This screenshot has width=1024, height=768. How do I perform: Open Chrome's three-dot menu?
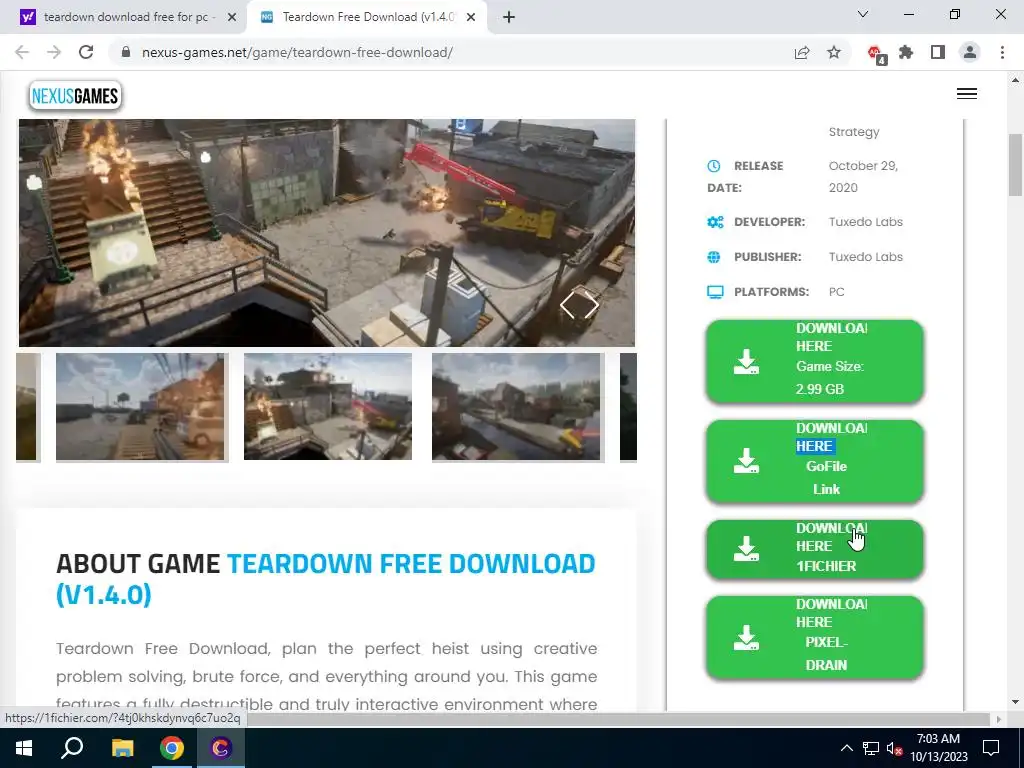tap(1002, 52)
